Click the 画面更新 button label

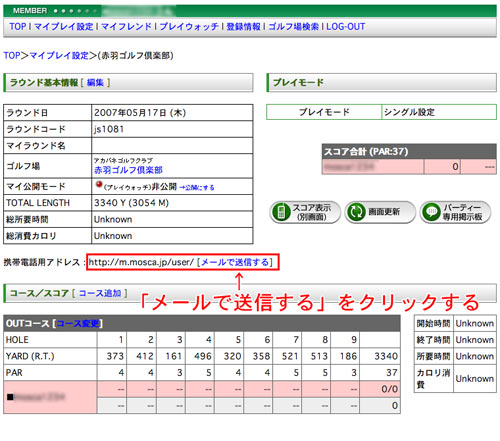coord(384,212)
